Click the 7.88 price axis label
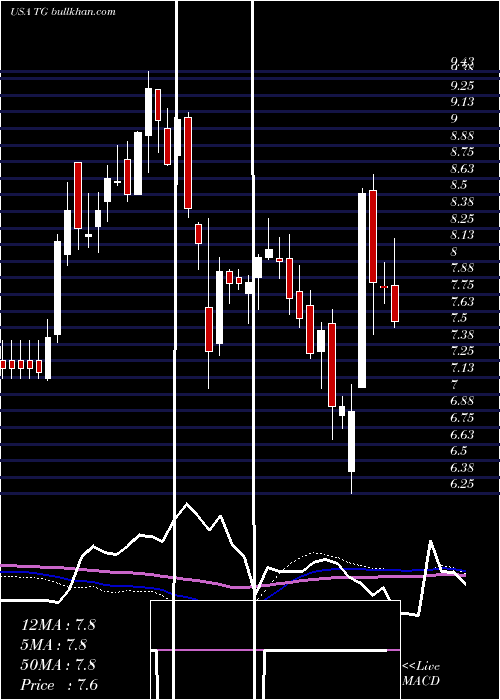Screen dimensions: 500x700 pos(462,268)
